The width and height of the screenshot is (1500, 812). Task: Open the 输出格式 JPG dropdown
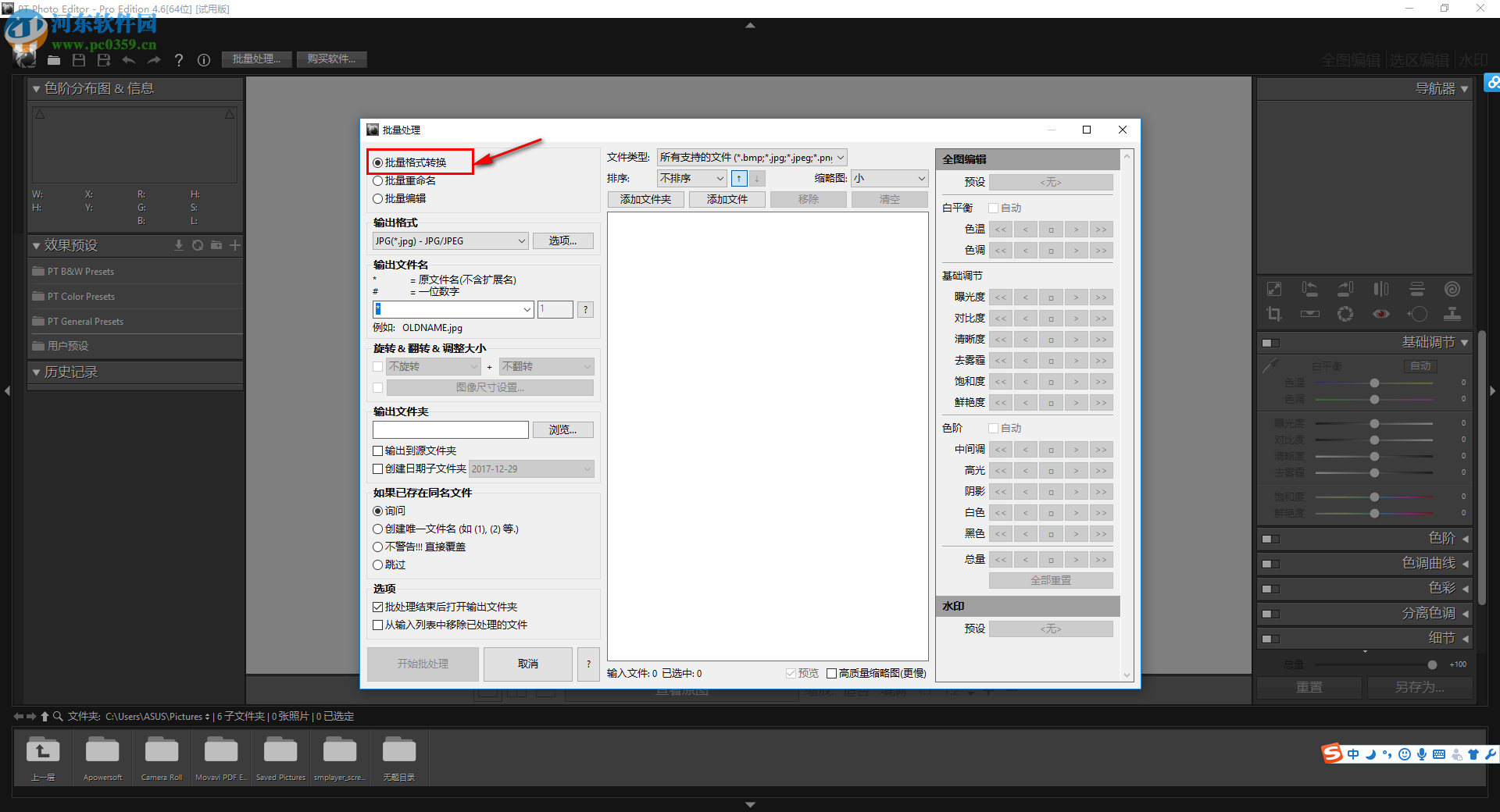pos(450,240)
